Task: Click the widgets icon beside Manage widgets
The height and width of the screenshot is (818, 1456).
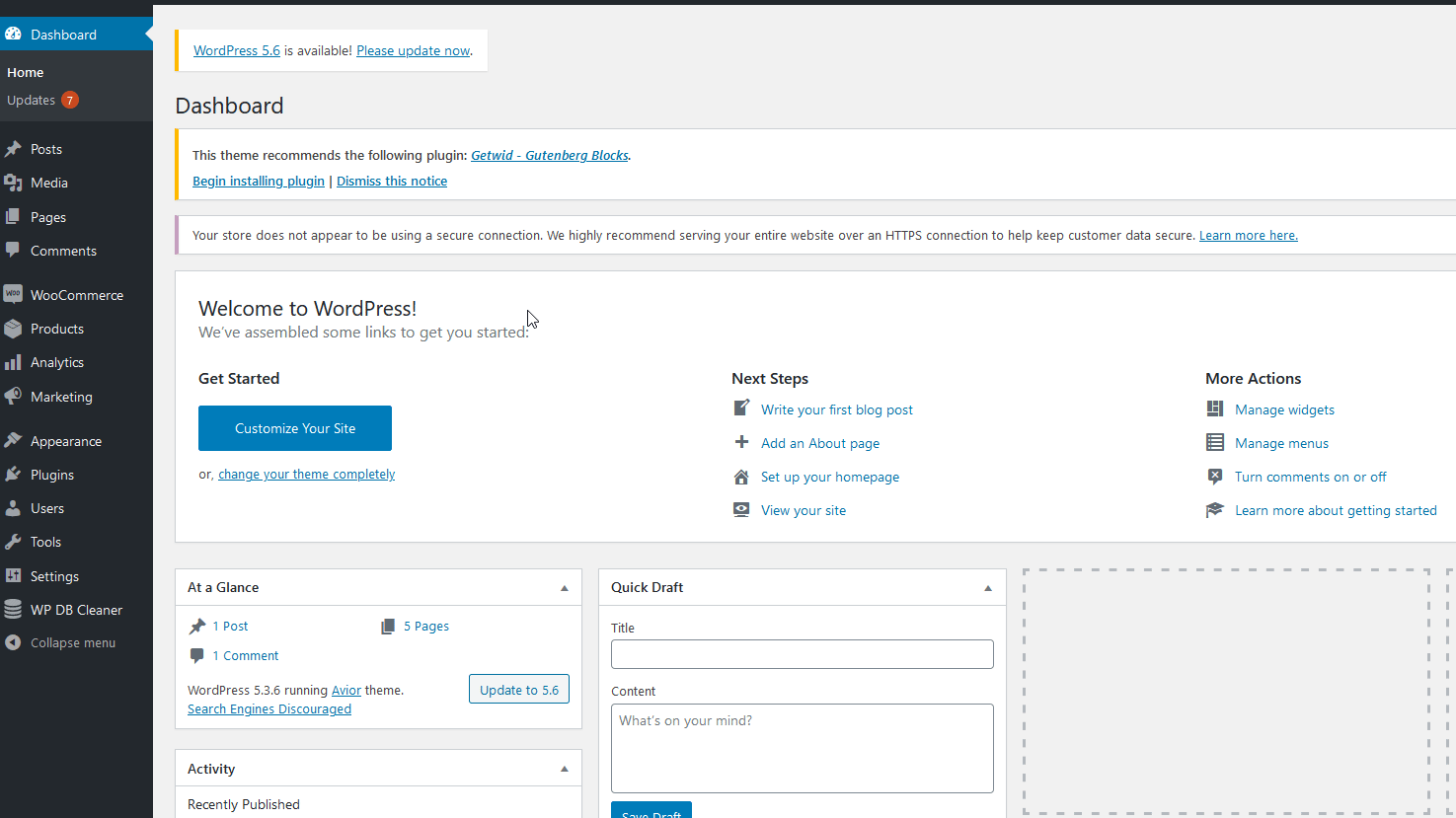Action: point(1215,409)
